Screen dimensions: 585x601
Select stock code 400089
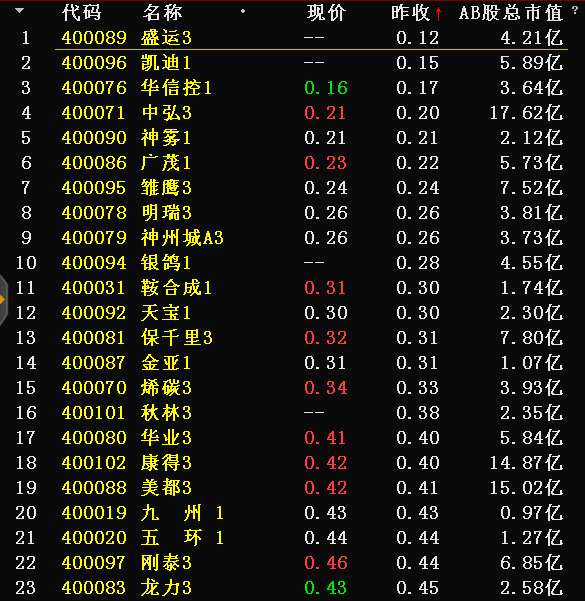pyautogui.click(x=94, y=38)
